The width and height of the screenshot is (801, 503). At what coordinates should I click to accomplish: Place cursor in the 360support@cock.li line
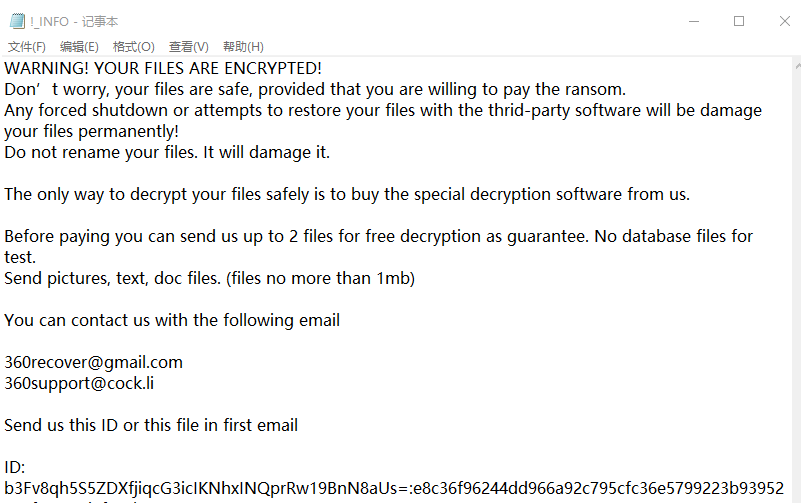(79, 383)
